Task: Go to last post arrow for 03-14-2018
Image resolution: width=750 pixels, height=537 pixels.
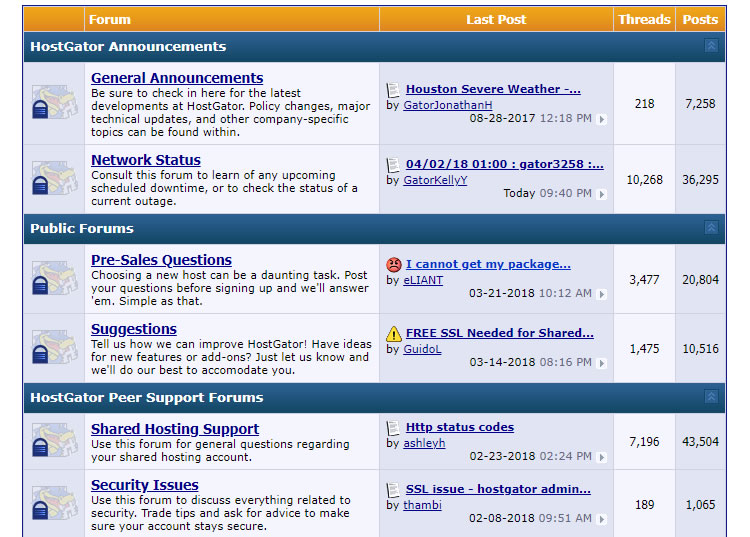Action: click(x=602, y=363)
